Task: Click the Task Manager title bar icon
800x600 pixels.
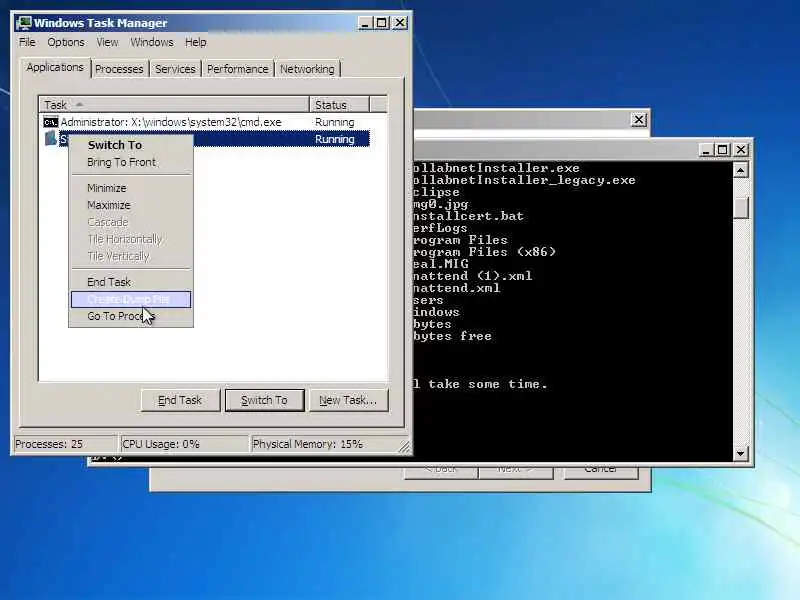Action: pyautogui.click(x=24, y=23)
